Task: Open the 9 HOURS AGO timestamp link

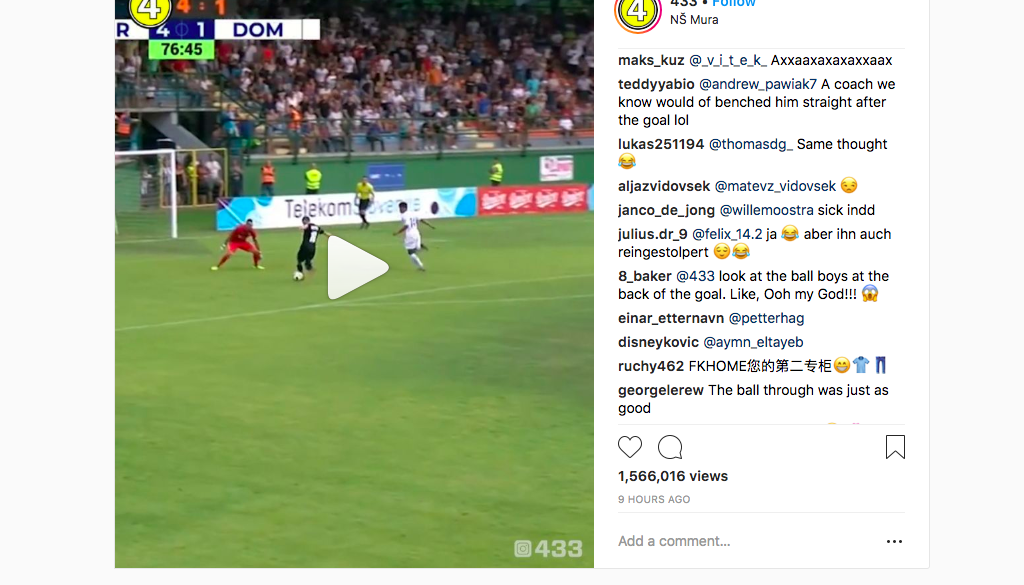Action: pos(654,499)
